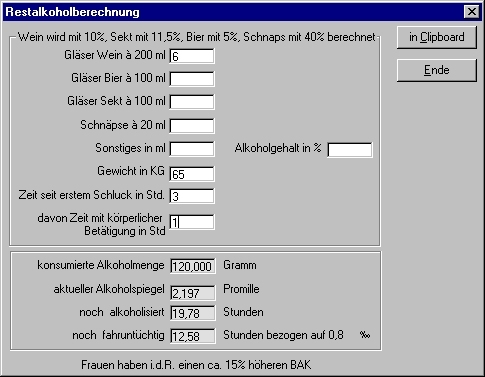This screenshot has width=485, height=377.
Task: Click the Wein wird mit 10% header text
Action: 197,37
